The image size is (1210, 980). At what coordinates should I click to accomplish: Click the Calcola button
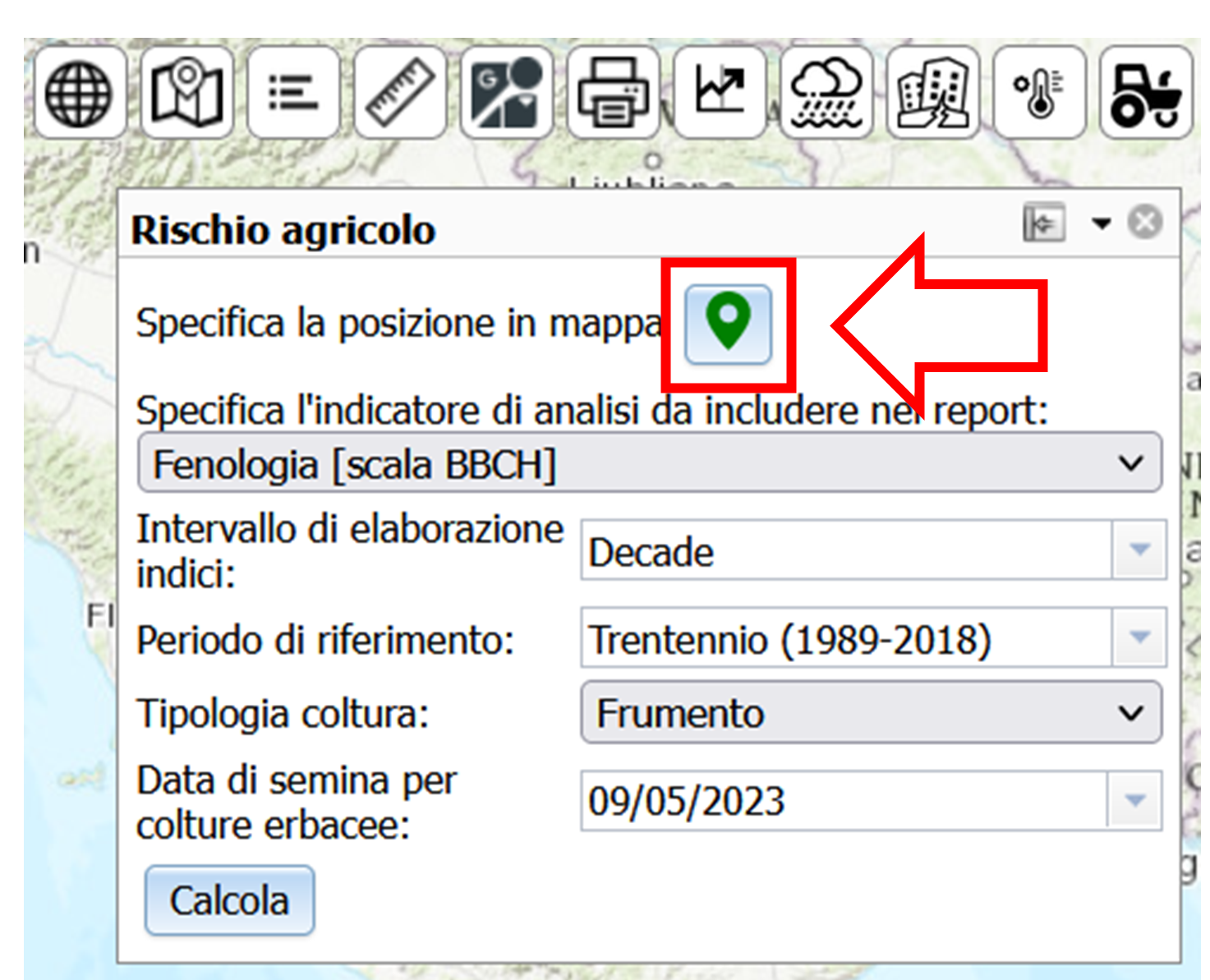pyautogui.click(x=230, y=900)
